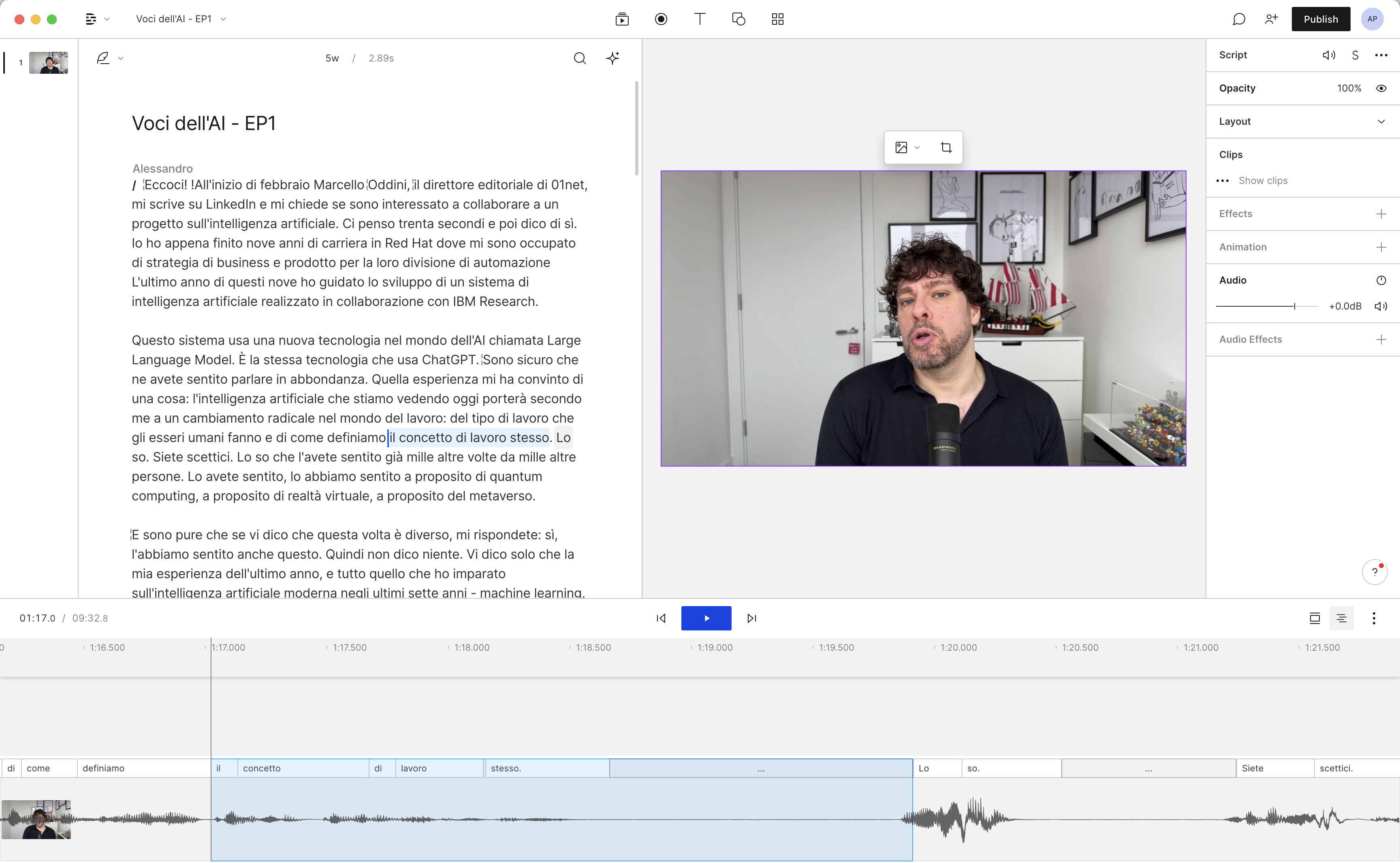
Task: Open the Shapes tool icon
Action: 738,19
